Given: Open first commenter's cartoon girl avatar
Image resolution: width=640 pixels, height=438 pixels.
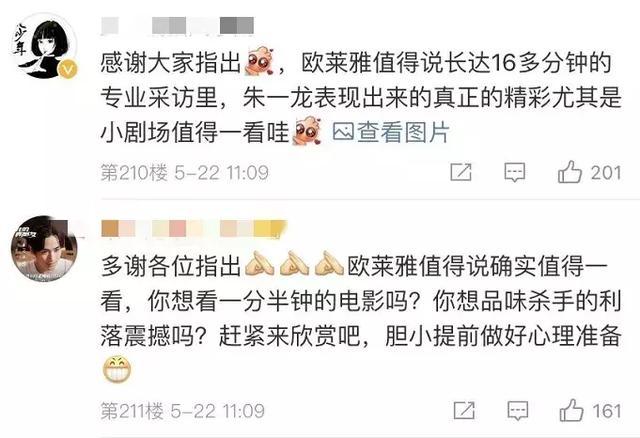Looking at the screenshot, I should (x=44, y=46).
